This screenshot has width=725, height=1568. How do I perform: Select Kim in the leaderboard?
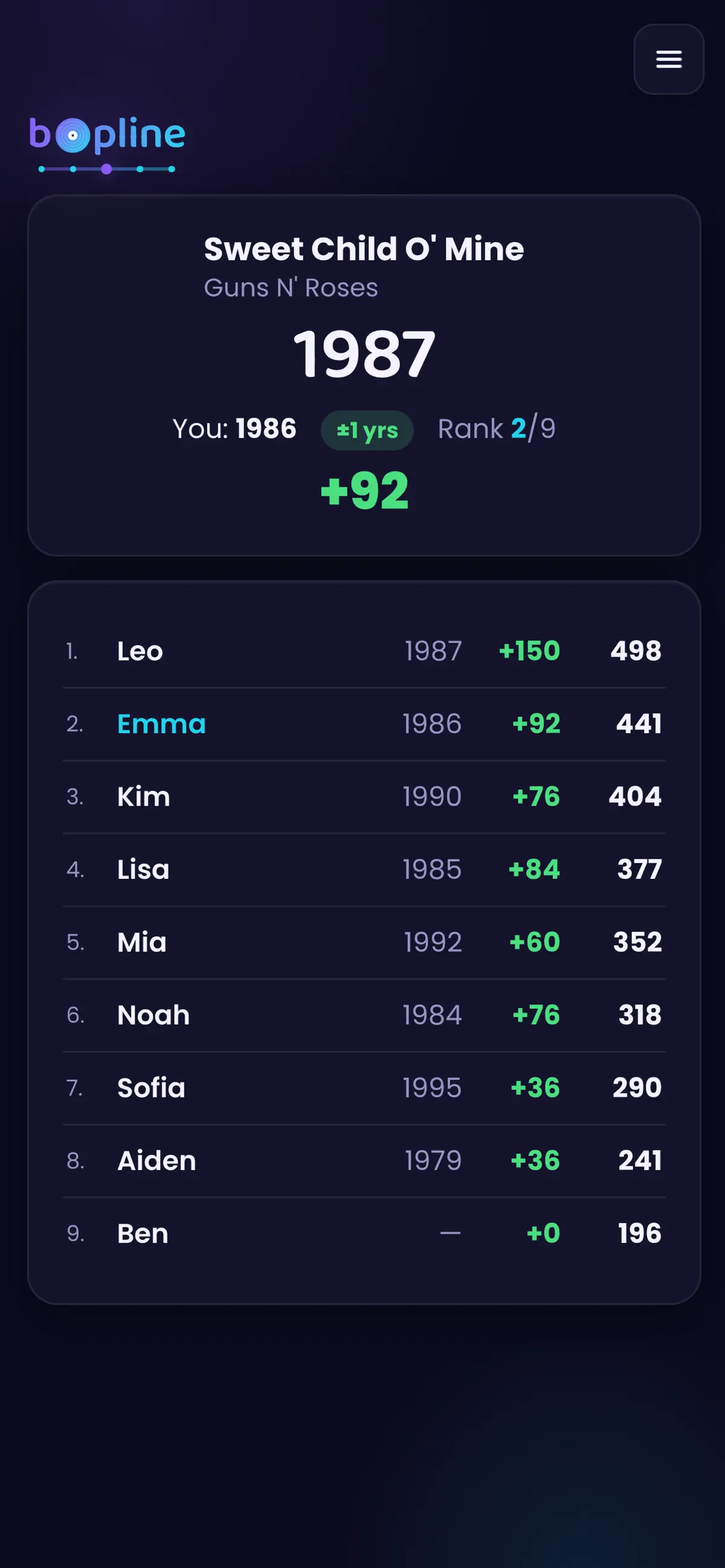(x=144, y=797)
